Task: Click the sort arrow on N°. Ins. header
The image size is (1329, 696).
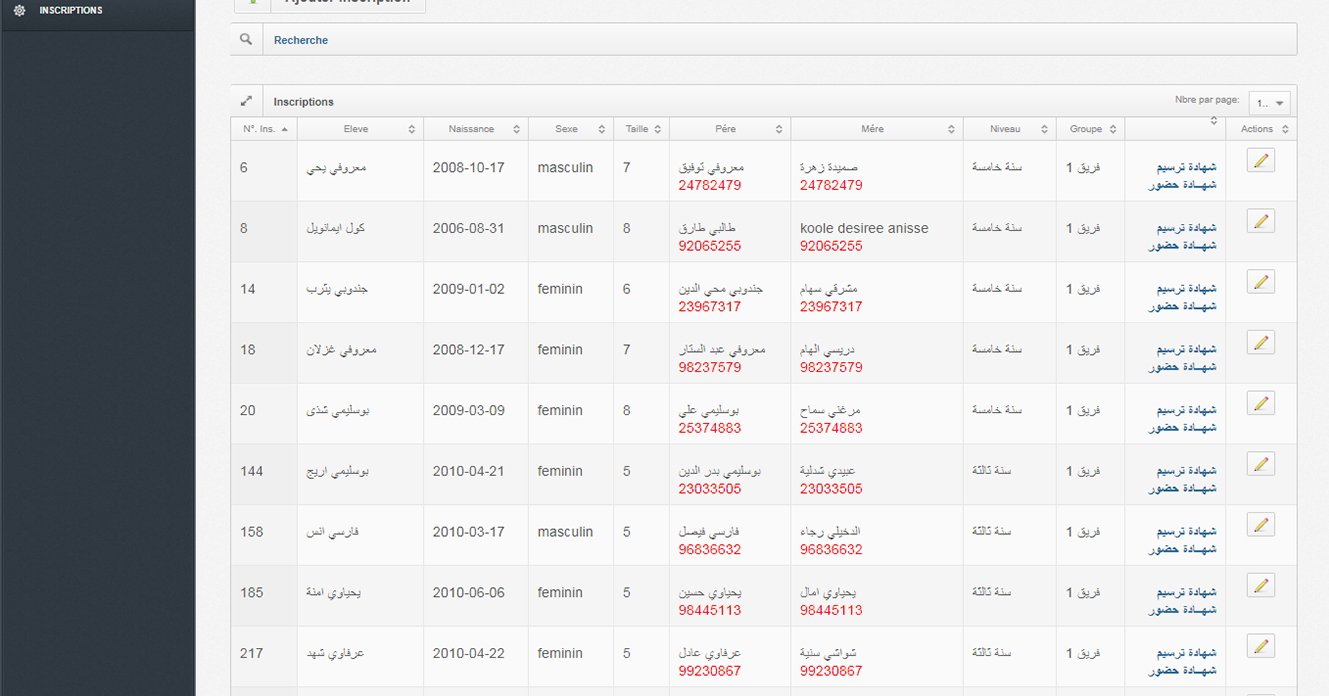Action: click(285, 129)
